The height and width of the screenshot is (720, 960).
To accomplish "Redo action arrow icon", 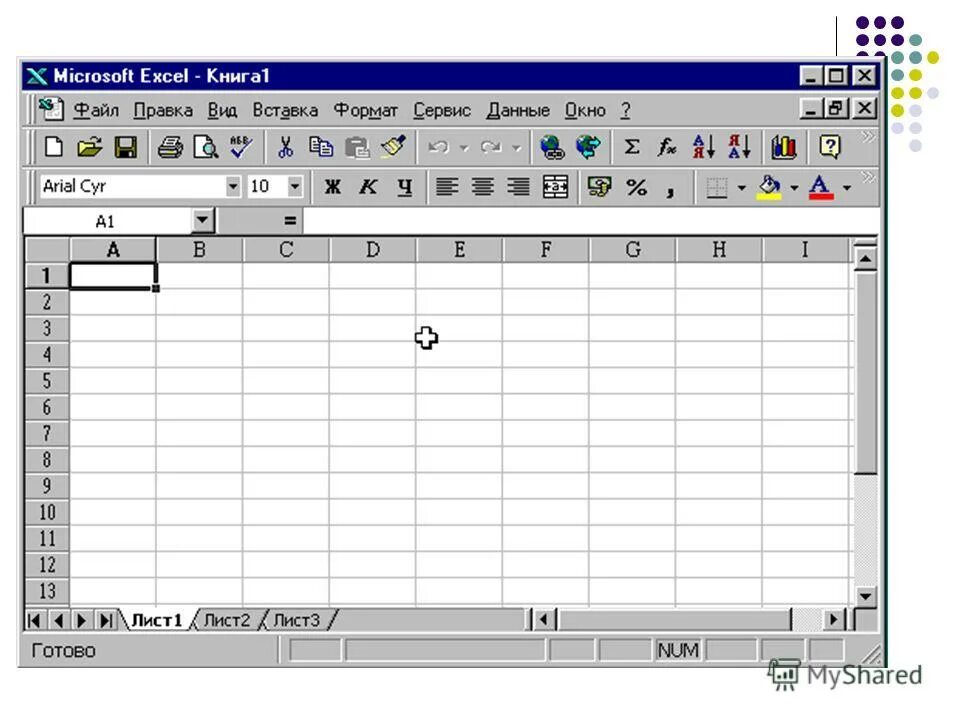I will click(491, 147).
